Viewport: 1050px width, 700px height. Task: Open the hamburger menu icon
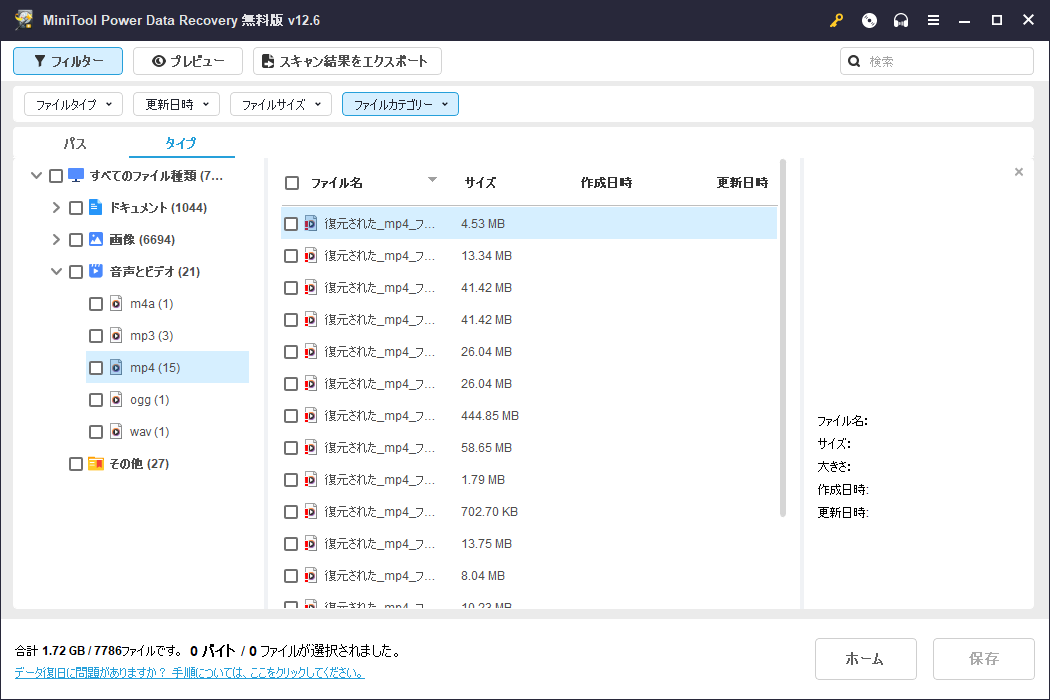click(x=933, y=20)
